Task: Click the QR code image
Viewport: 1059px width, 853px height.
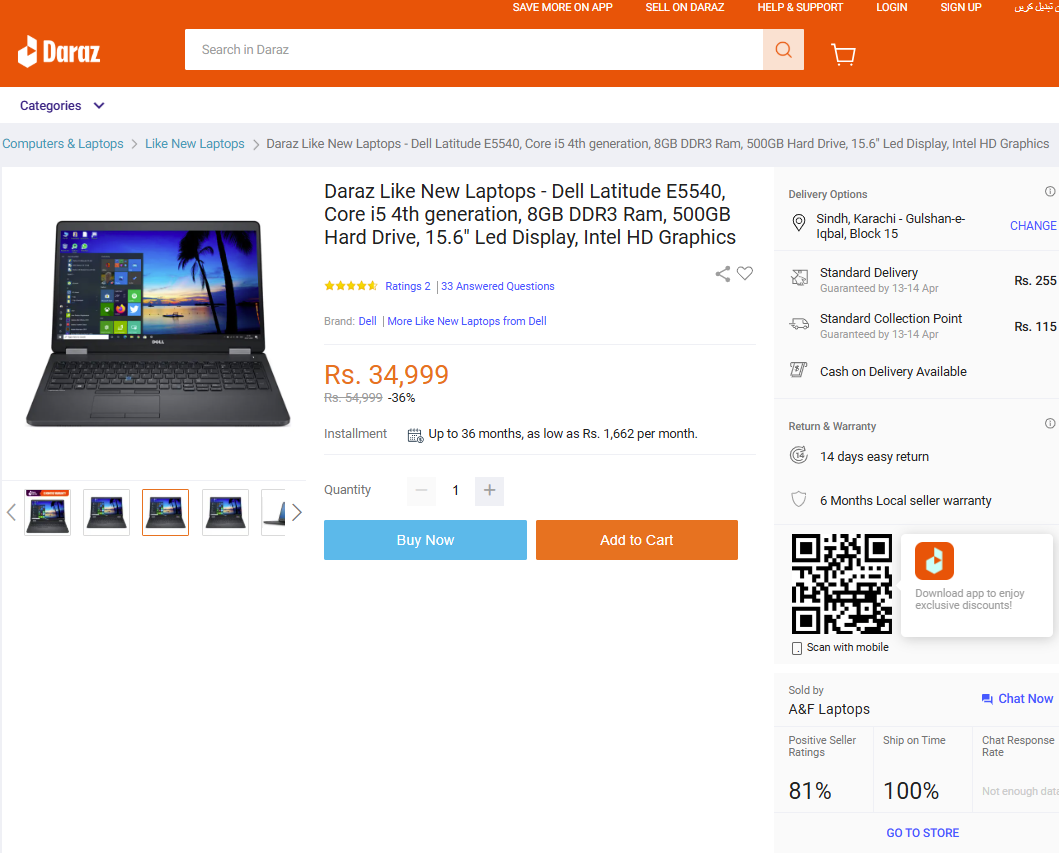Action: pyautogui.click(x=842, y=584)
